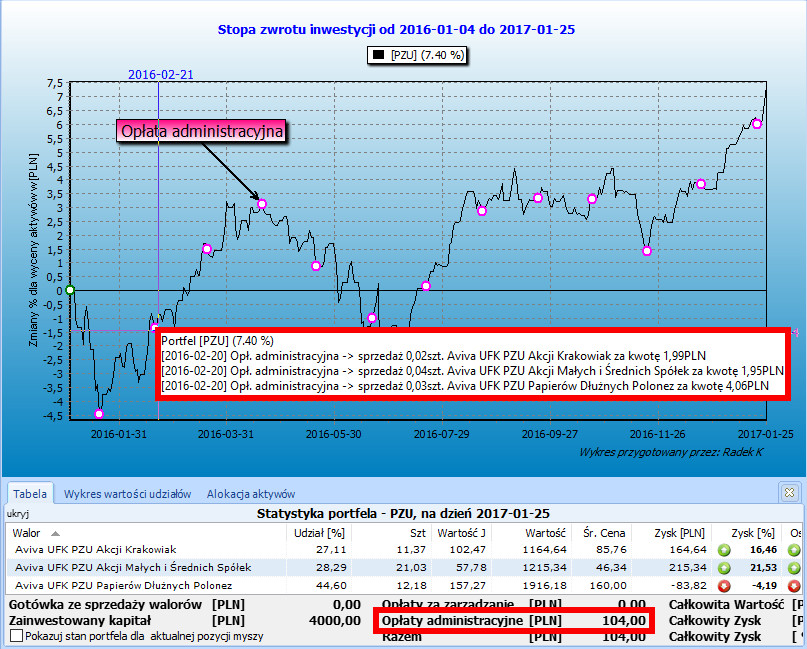Screen dimensions: 807x649
Task: Click the ukryj link to hide panel
Action: click(x=18, y=513)
